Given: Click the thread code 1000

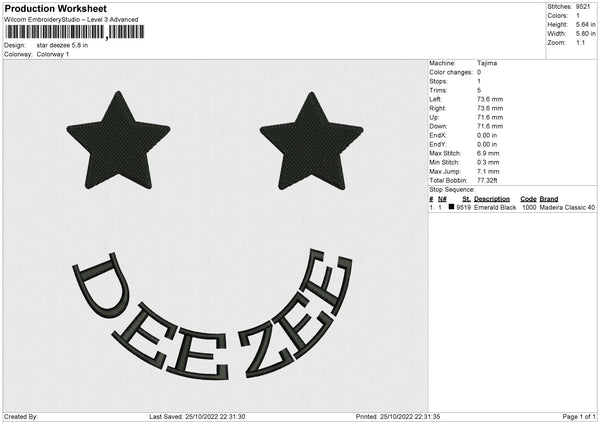Looking at the screenshot, I should coord(529,207).
